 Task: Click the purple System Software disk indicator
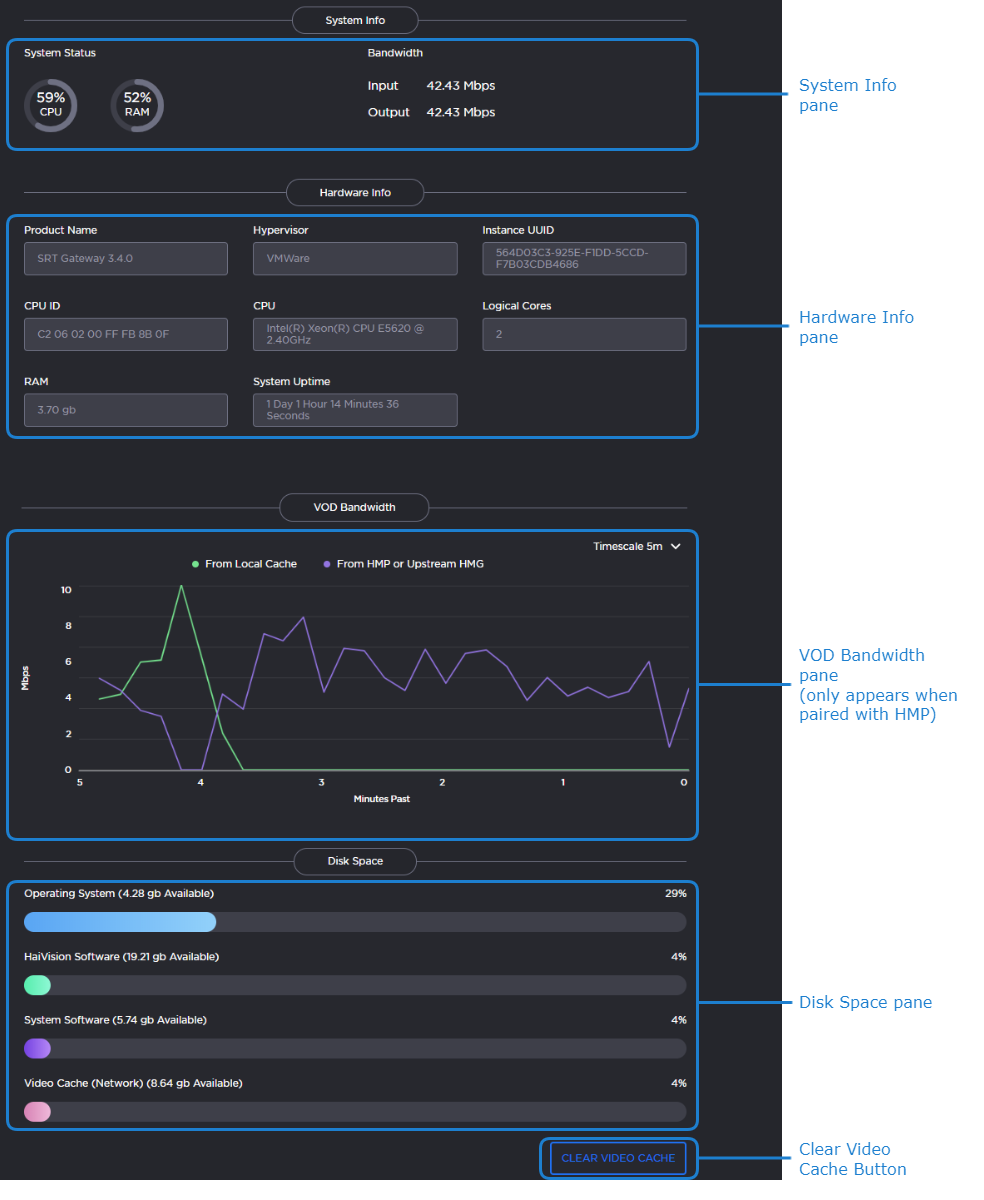coord(36,1048)
